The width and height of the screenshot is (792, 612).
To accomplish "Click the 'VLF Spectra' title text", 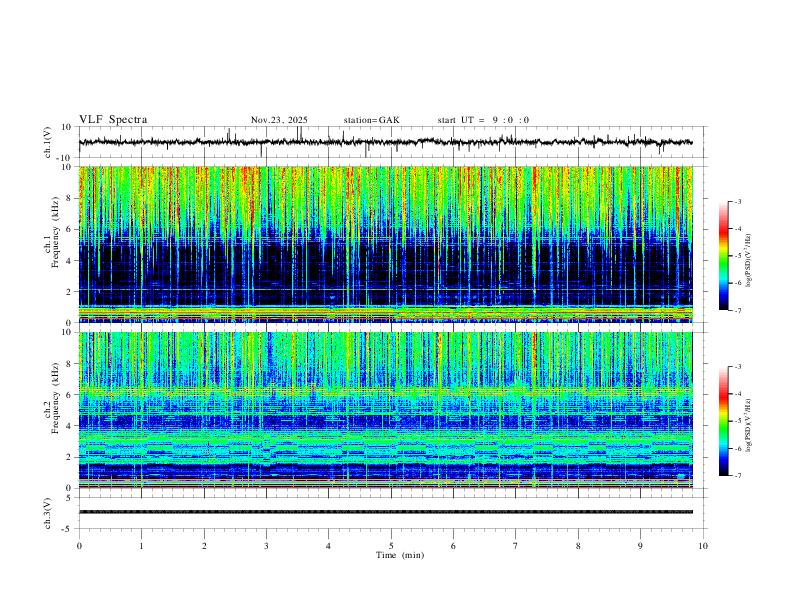I will 113,120.
